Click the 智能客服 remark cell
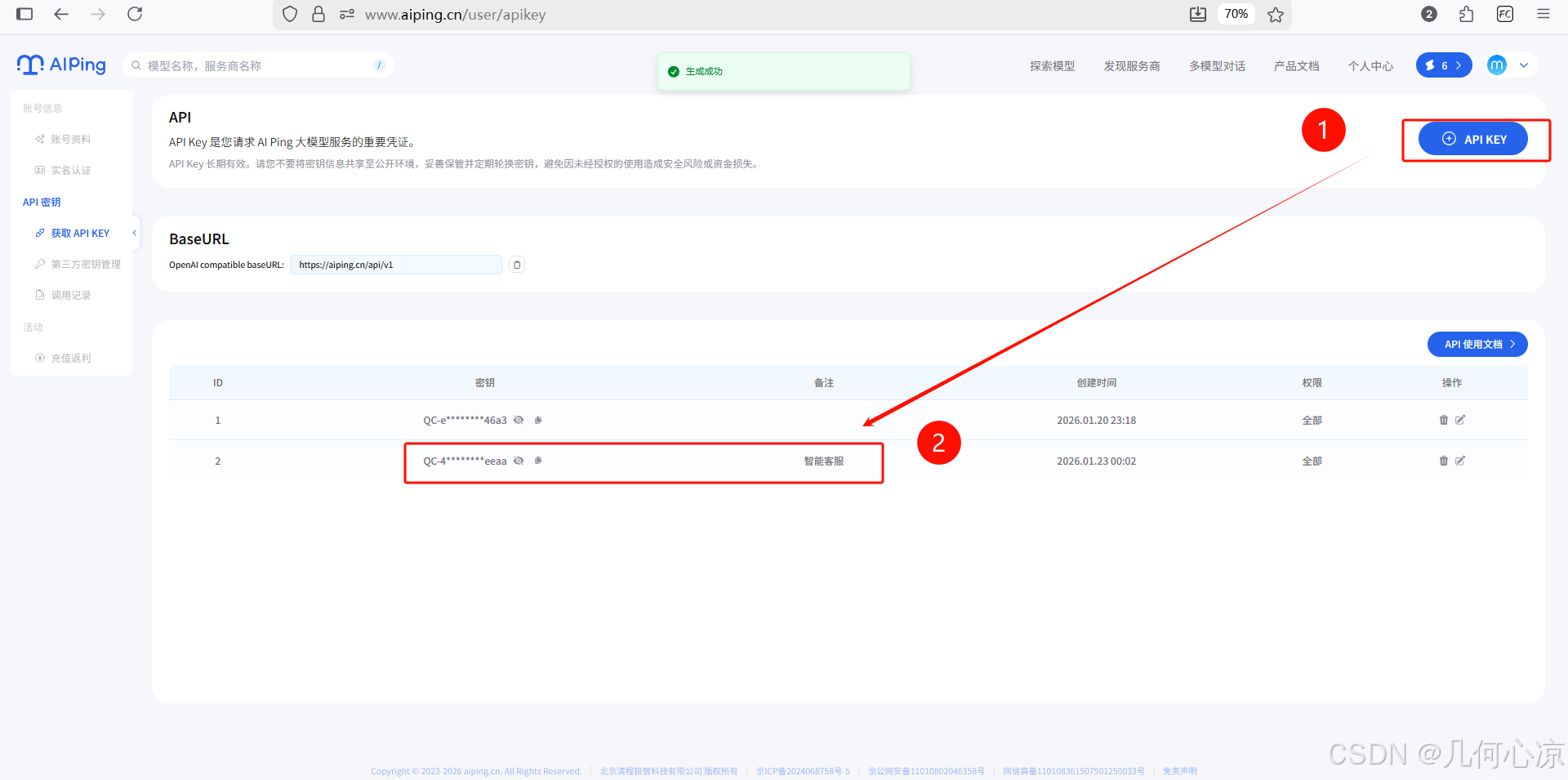 824,461
